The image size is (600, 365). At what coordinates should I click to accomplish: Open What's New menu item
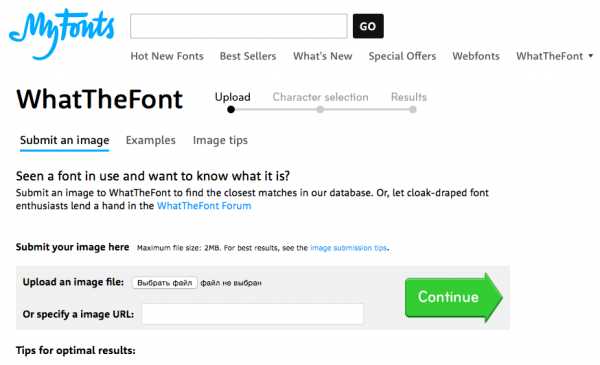click(x=323, y=56)
